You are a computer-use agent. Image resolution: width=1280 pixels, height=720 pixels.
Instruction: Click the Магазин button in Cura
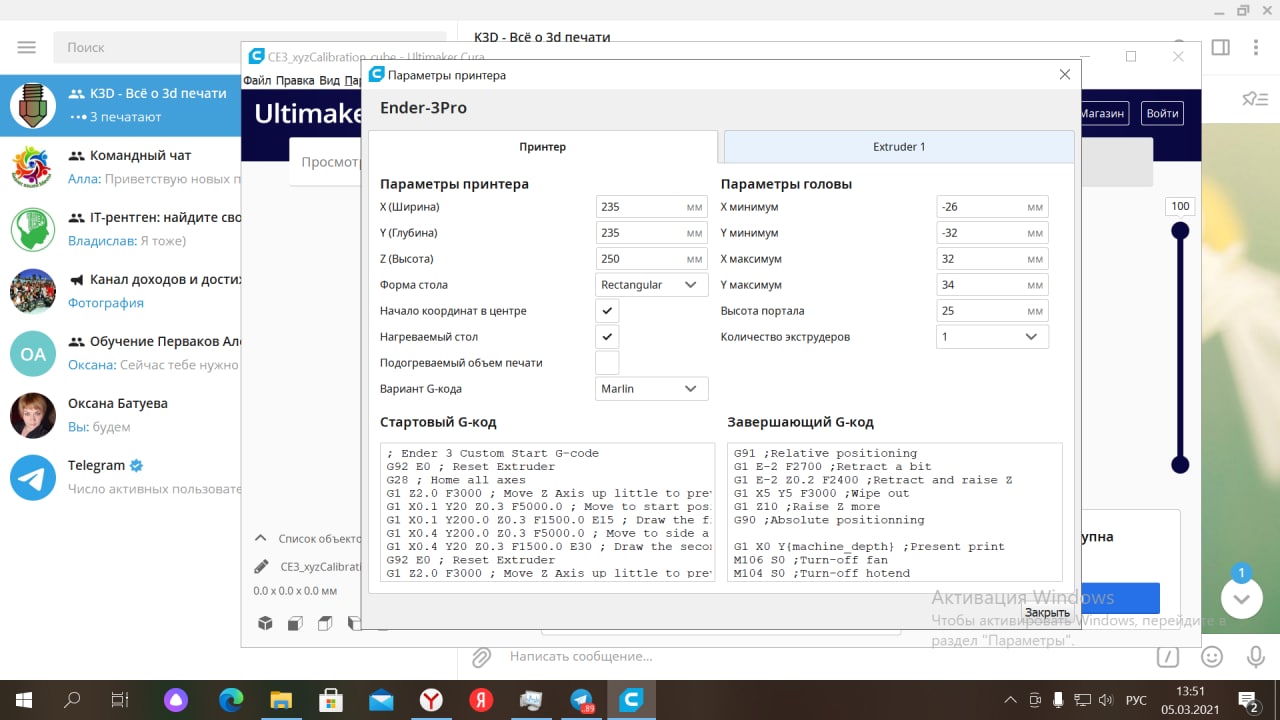(1104, 114)
